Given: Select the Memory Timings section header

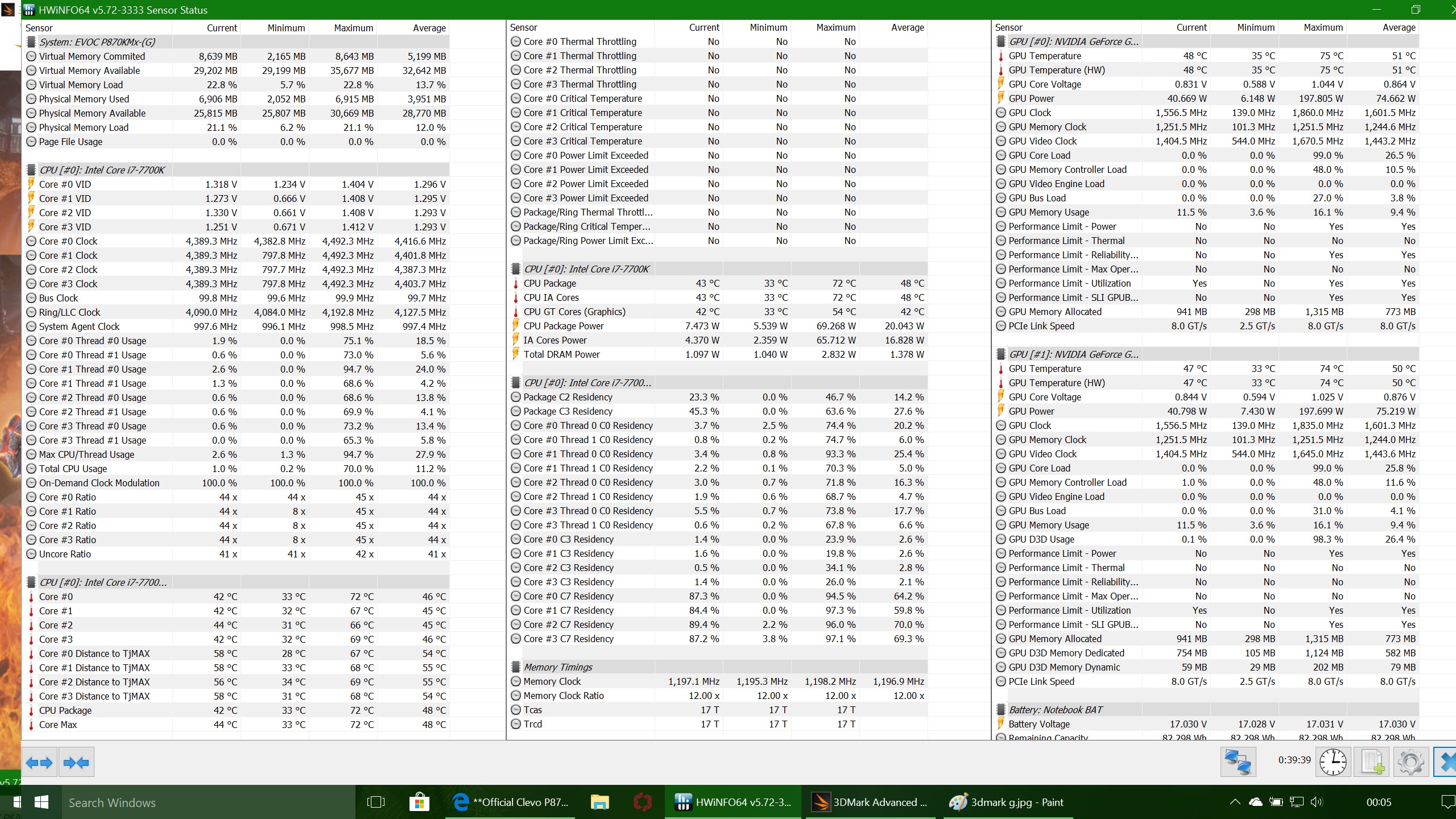Looking at the screenshot, I should 557,667.
